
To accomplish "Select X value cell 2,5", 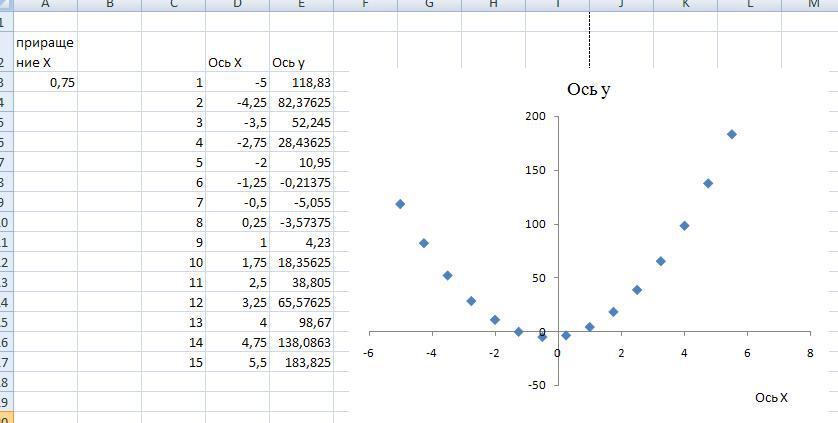I will point(237,282).
